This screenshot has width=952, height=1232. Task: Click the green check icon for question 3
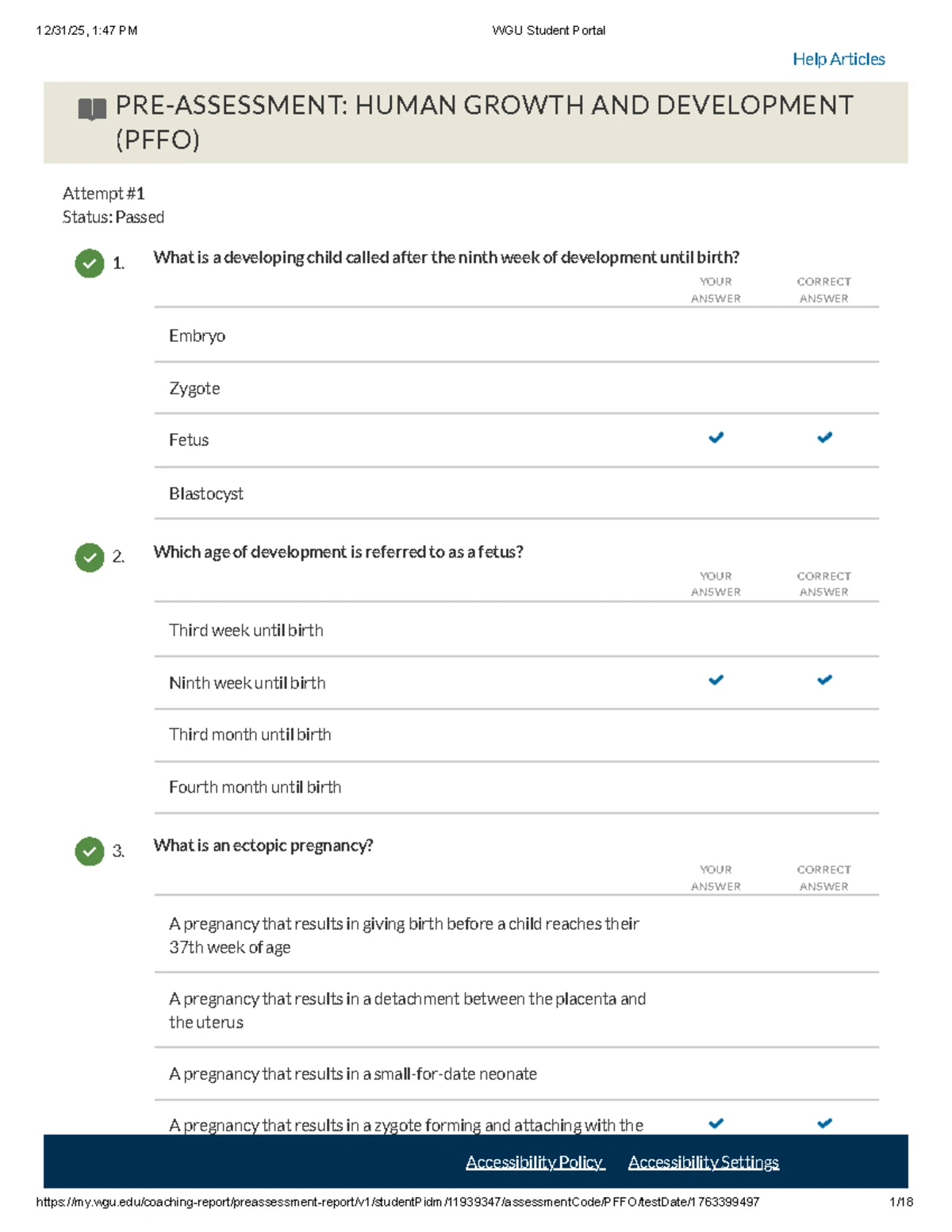[90, 851]
